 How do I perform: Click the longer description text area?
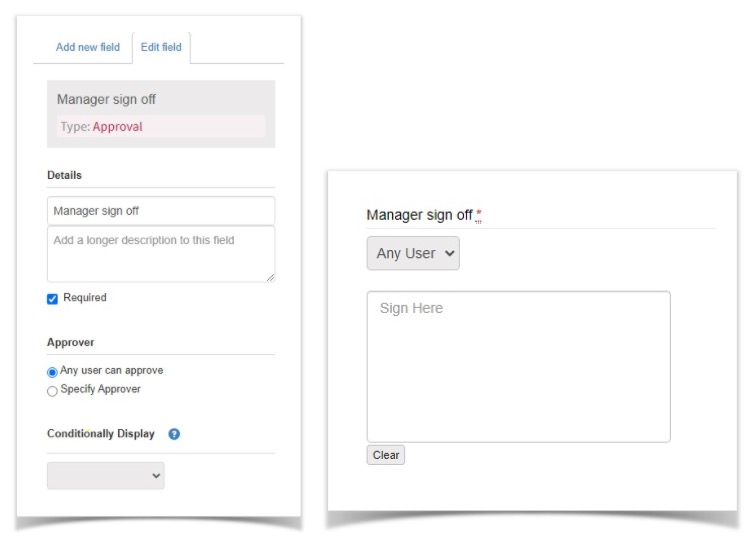click(x=160, y=254)
